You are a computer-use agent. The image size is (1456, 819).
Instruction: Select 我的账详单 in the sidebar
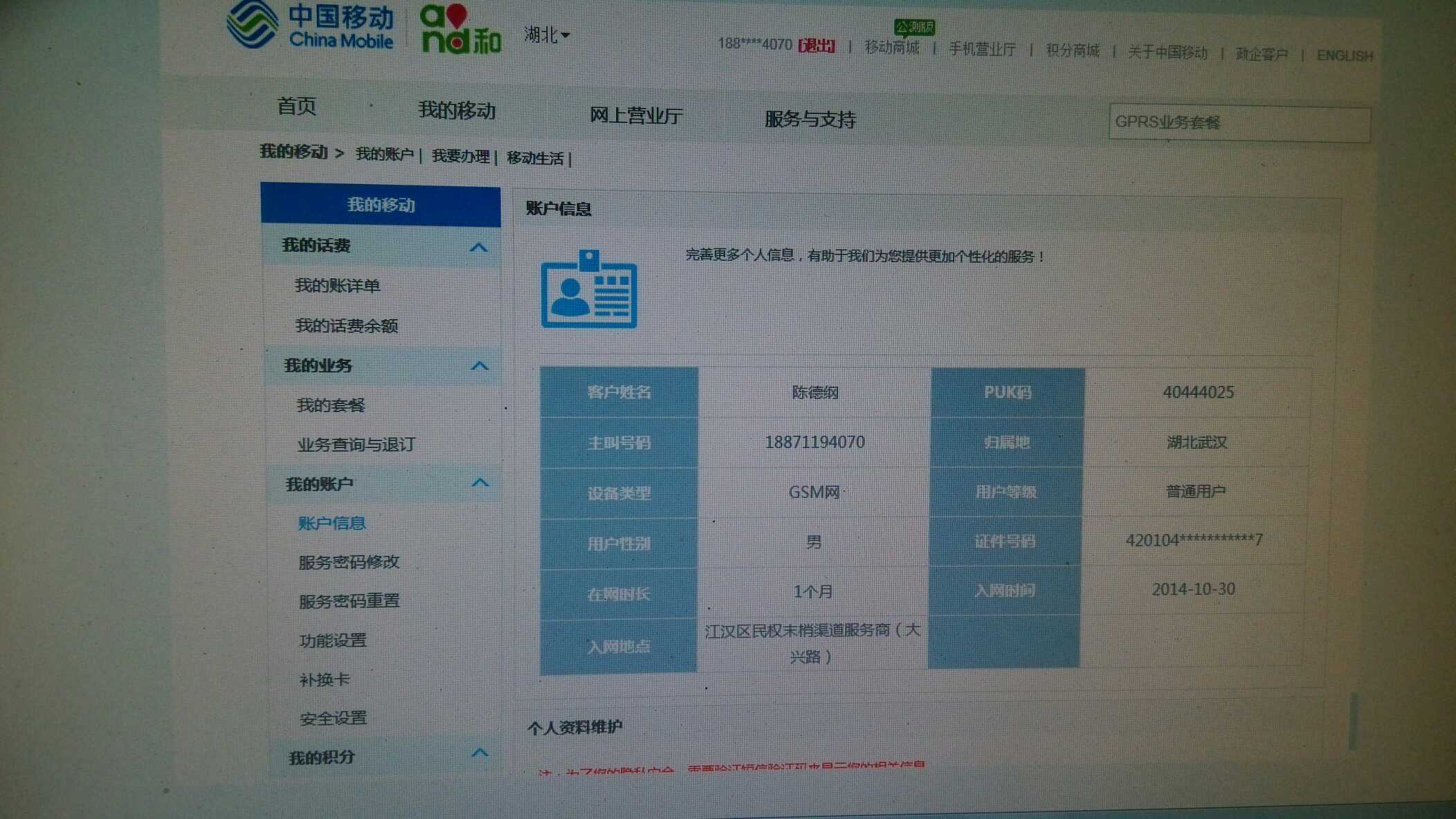pyautogui.click(x=338, y=286)
